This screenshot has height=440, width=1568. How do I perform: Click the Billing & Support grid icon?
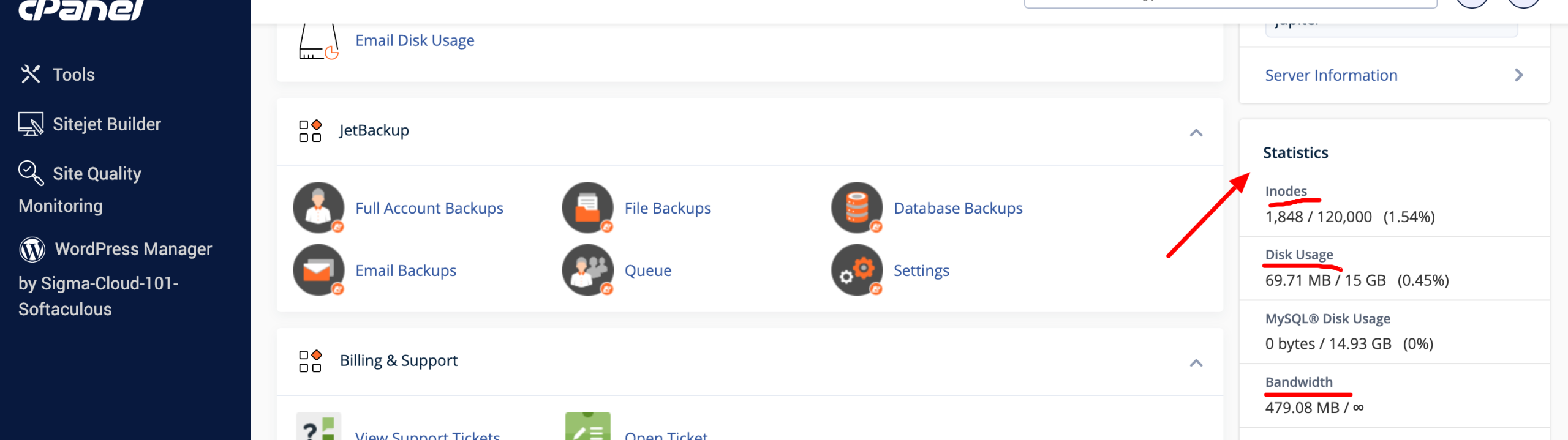tap(310, 361)
